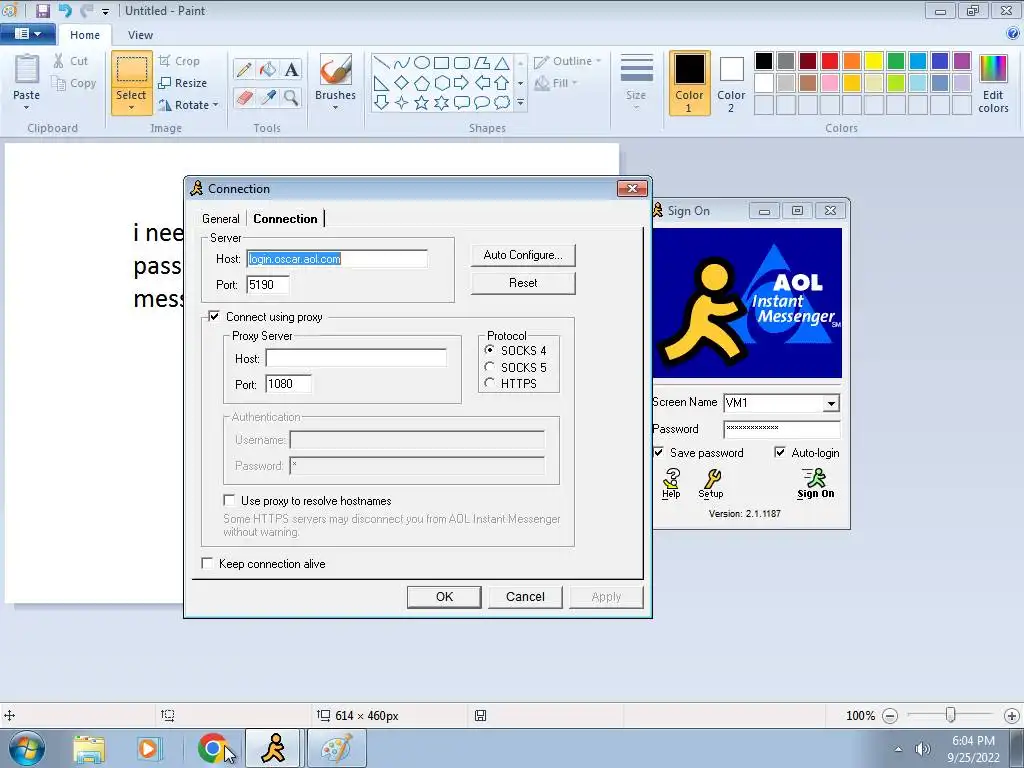Screen dimensions: 1024x768
Task: Click the Cut scissors button
Action: point(70,61)
